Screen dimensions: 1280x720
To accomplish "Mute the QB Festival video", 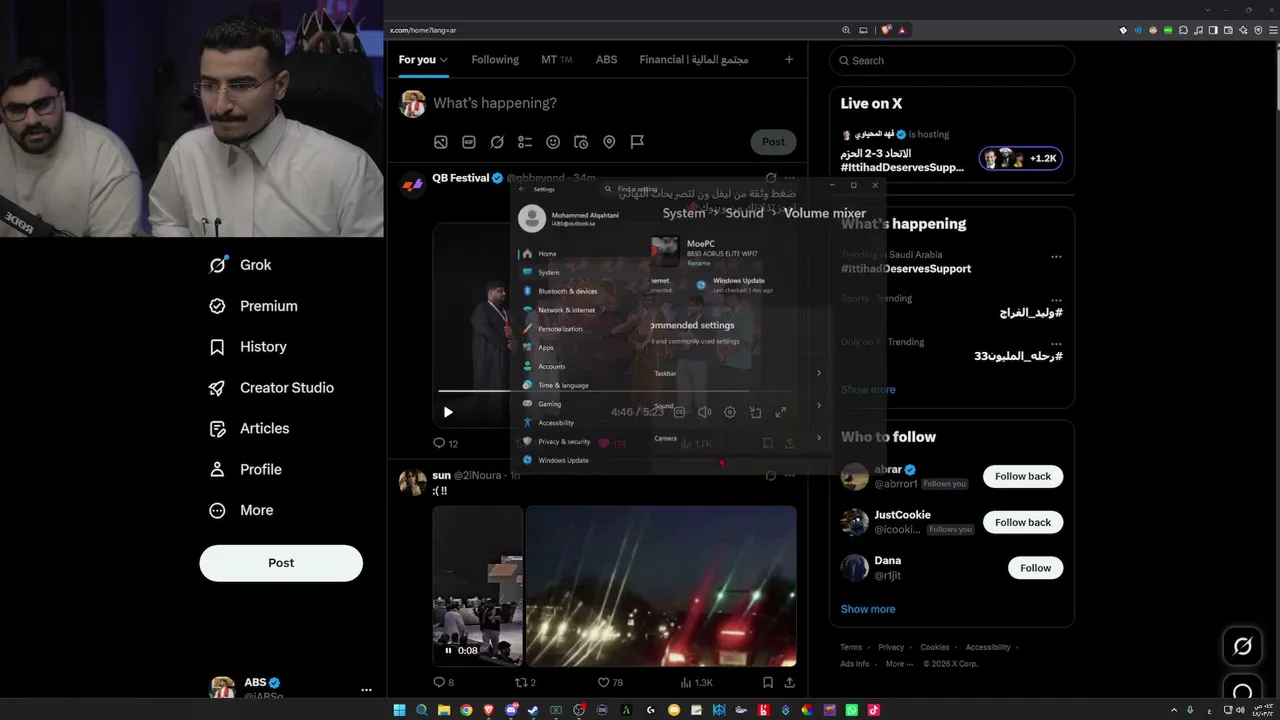I will (x=705, y=412).
